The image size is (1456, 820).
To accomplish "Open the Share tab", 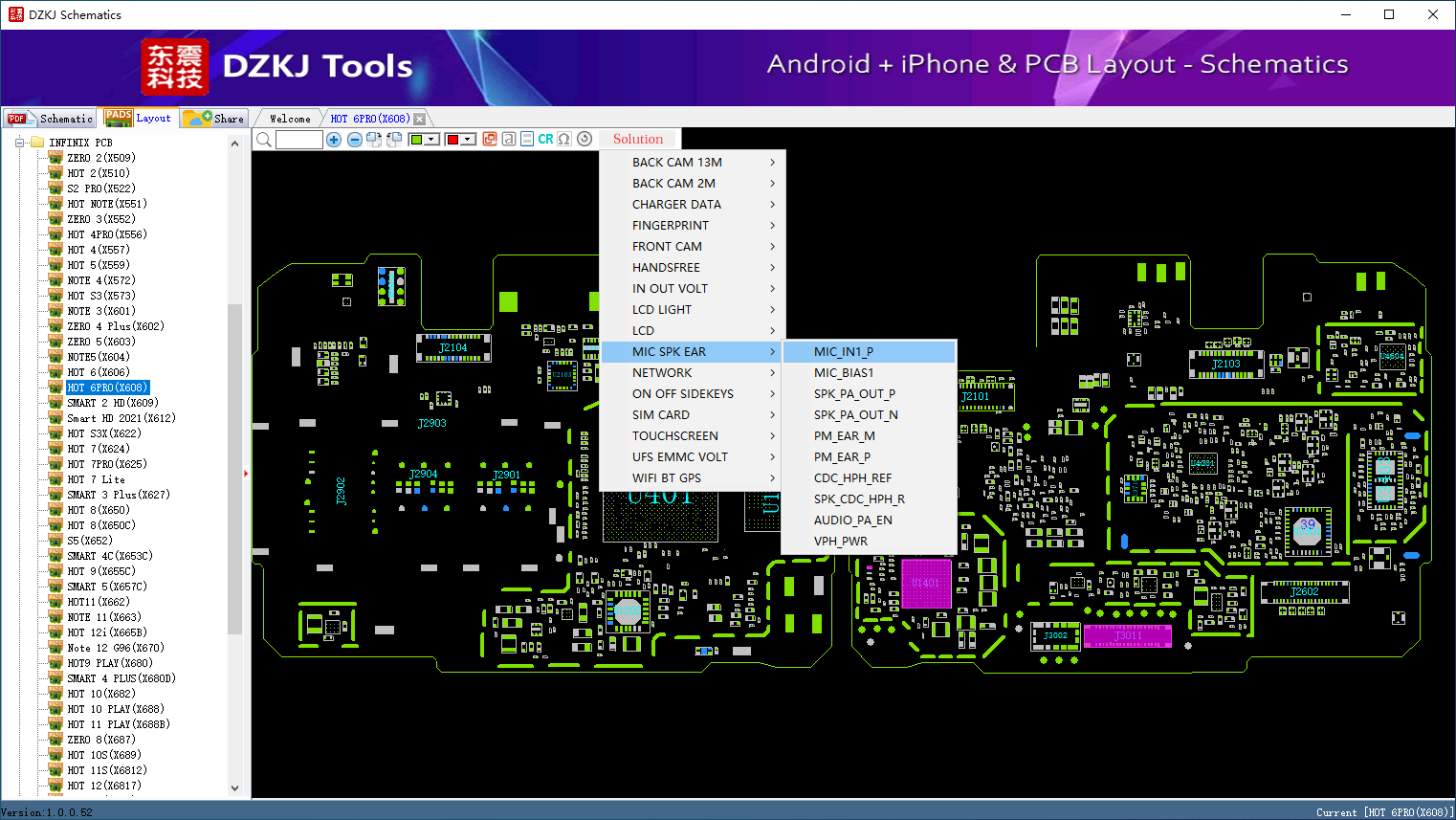I will coord(214,119).
